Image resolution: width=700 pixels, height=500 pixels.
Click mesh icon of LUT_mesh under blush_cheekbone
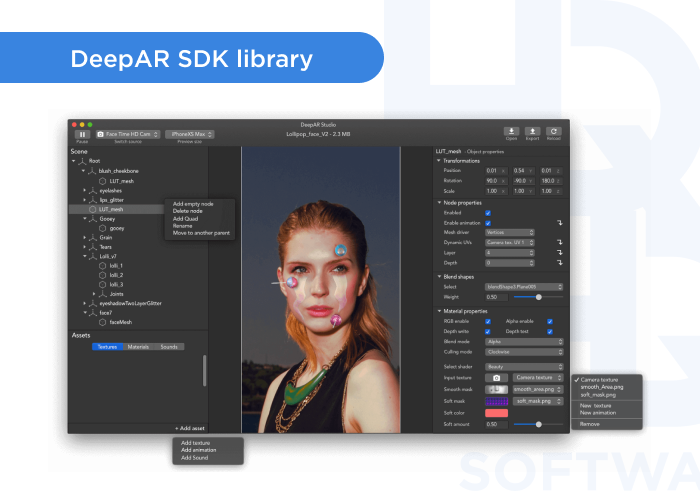click(102, 181)
